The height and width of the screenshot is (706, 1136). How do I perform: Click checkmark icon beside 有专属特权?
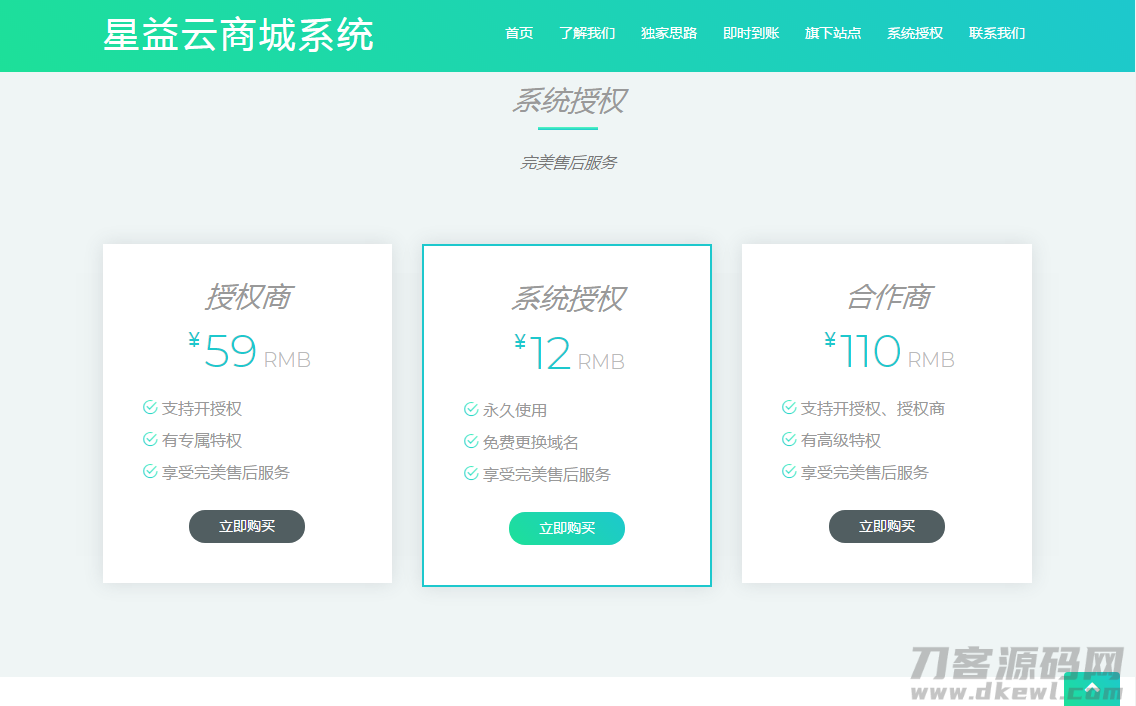tap(150, 439)
